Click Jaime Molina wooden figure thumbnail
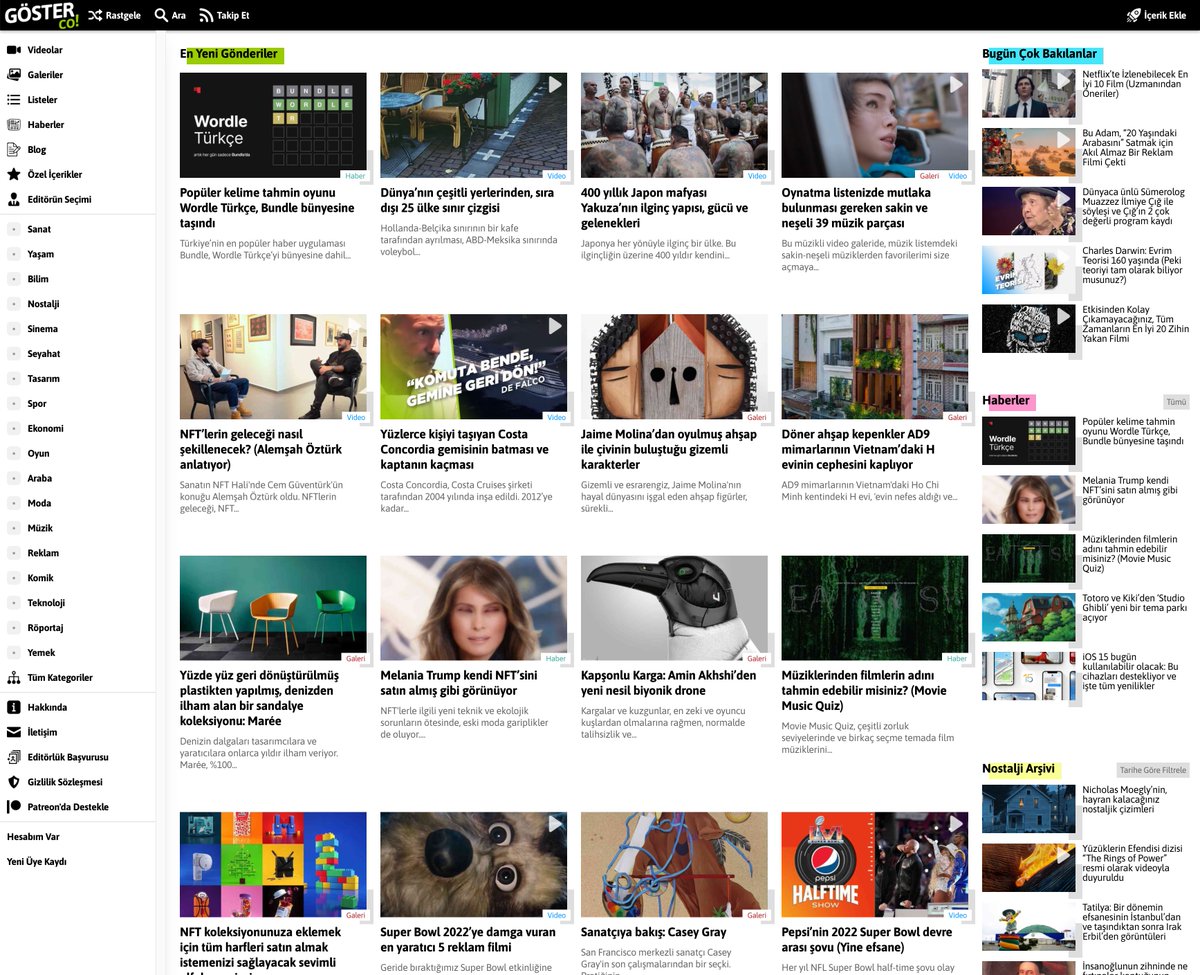Screen dimensions: 1200x975 click(674, 367)
